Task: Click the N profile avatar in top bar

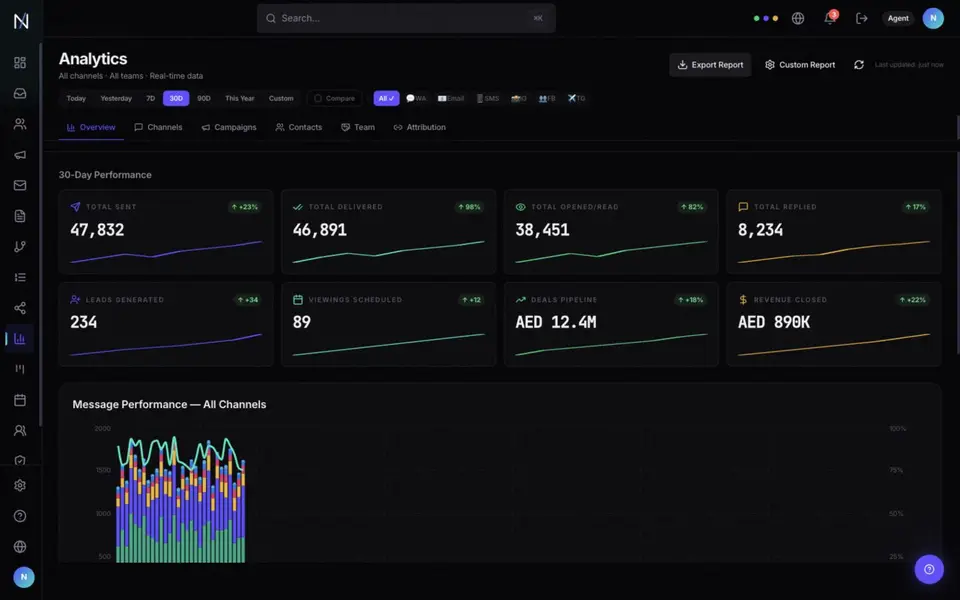Action: [933, 18]
